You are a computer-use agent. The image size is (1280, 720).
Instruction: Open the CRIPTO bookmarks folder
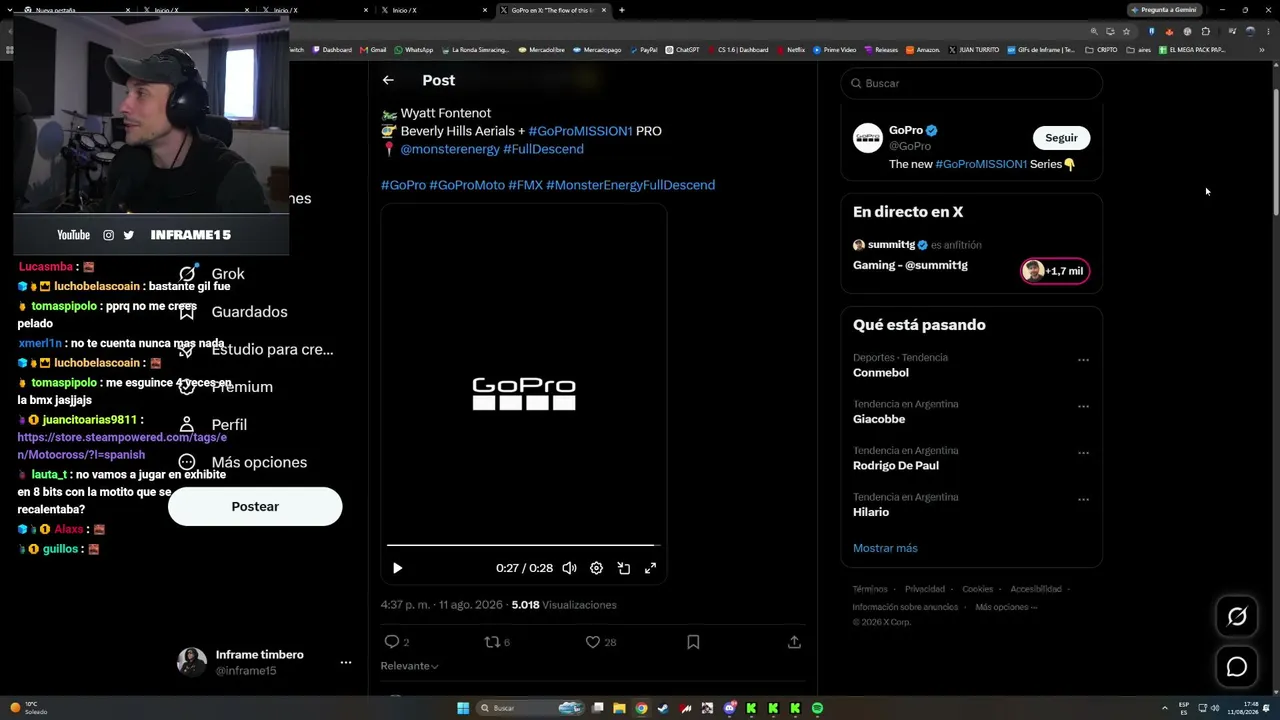1101,49
